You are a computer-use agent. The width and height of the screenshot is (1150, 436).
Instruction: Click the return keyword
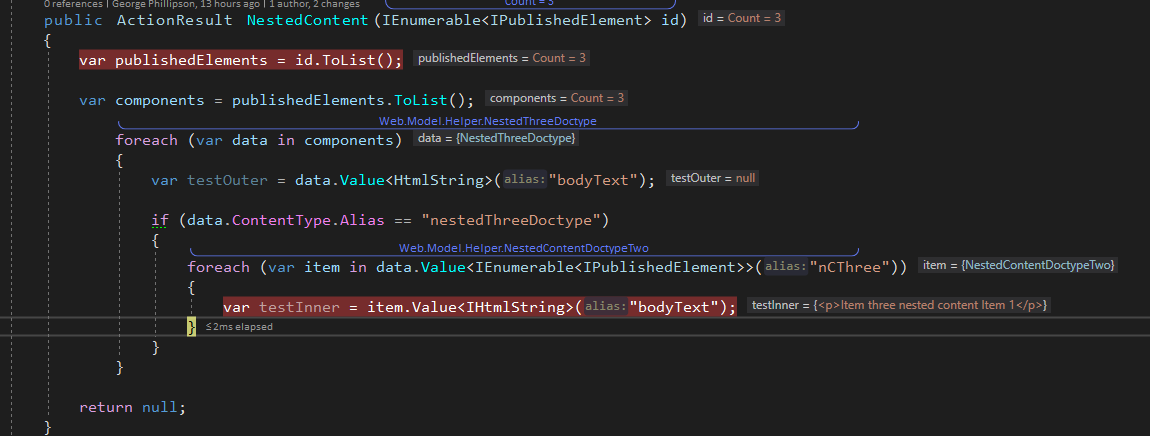click(106, 407)
